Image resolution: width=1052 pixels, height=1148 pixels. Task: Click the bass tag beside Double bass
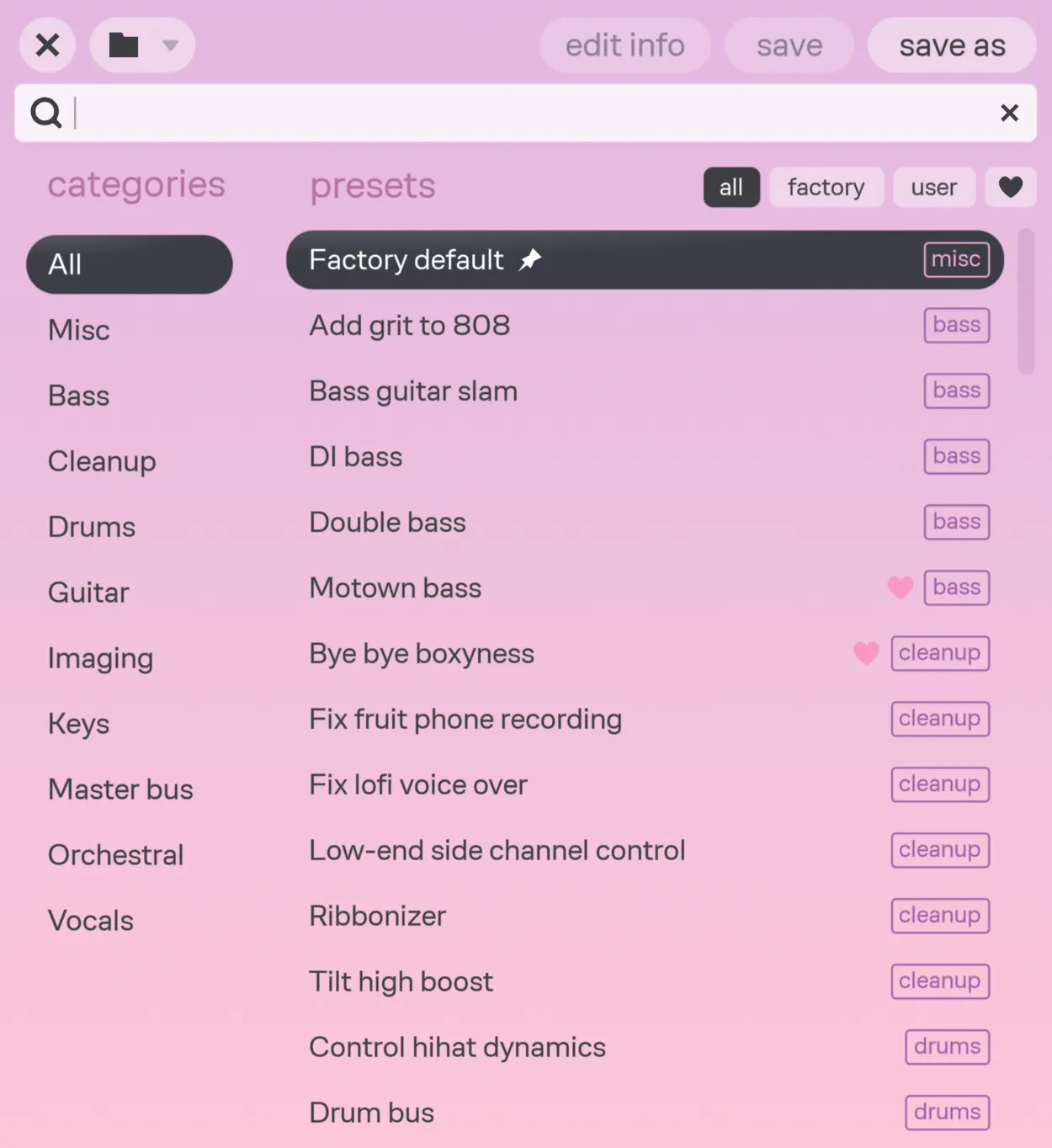point(956,522)
